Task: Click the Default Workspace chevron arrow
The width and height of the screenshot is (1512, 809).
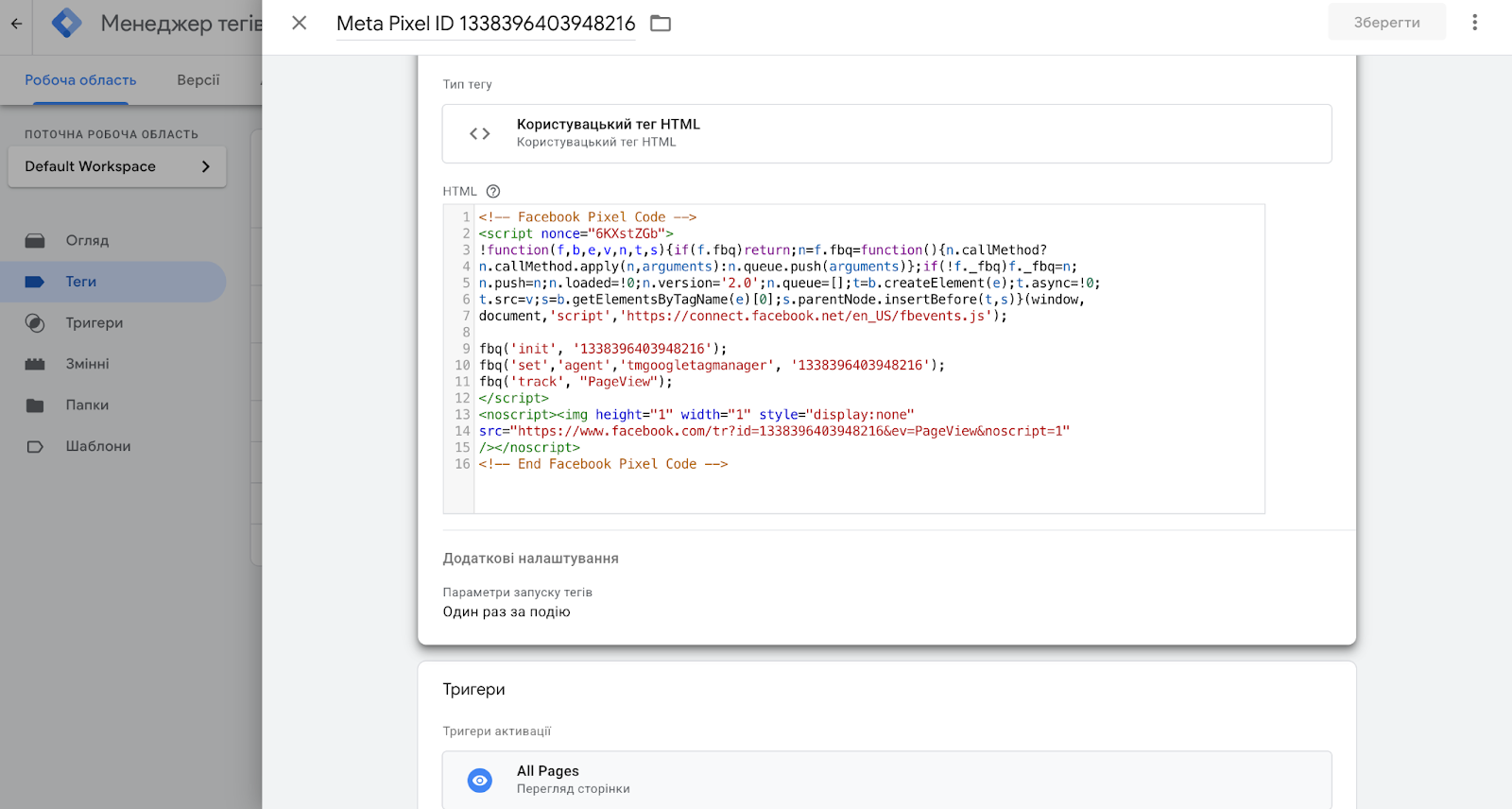Action: (x=206, y=166)
